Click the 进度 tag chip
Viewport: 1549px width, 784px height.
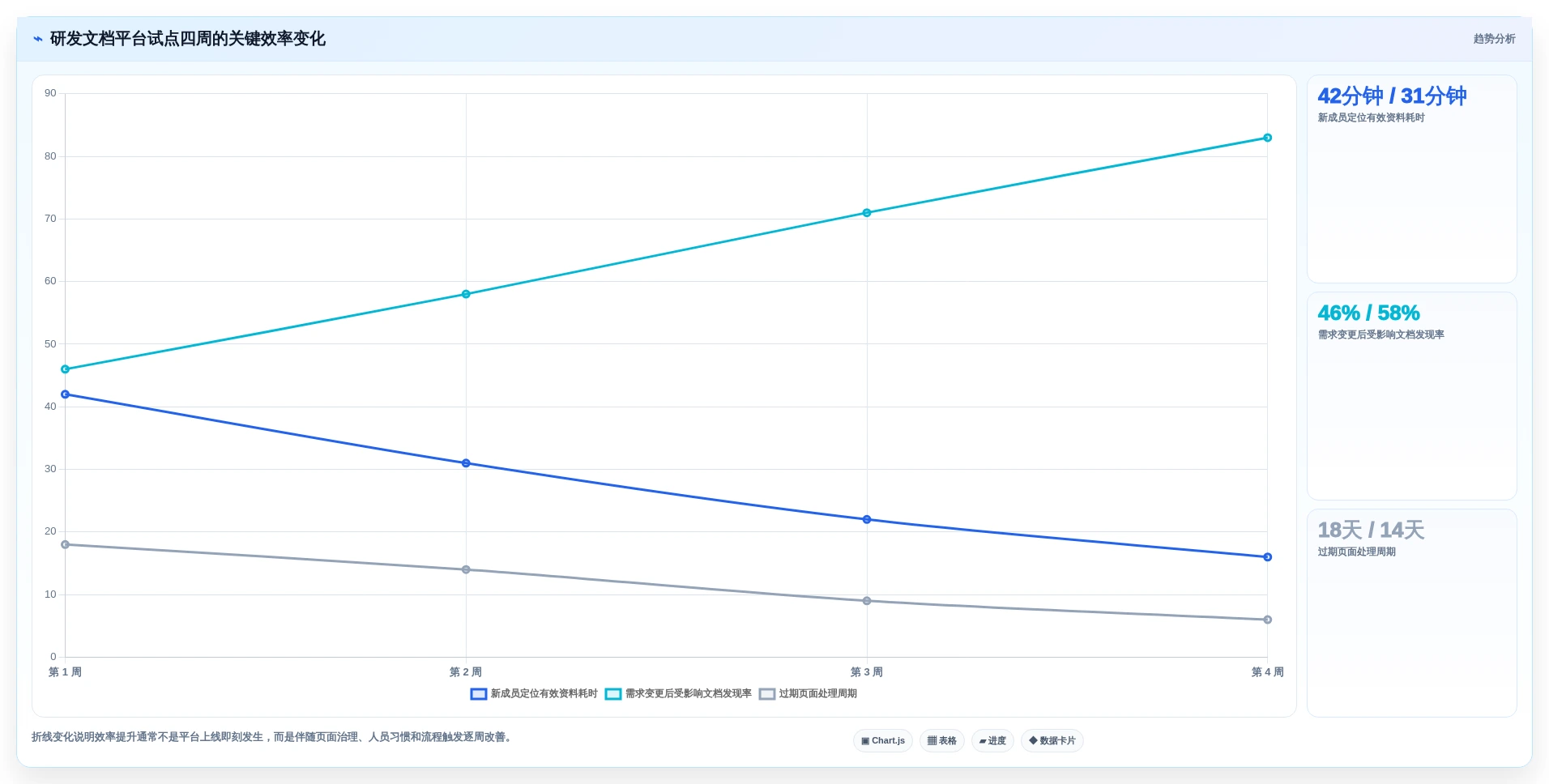992,741
